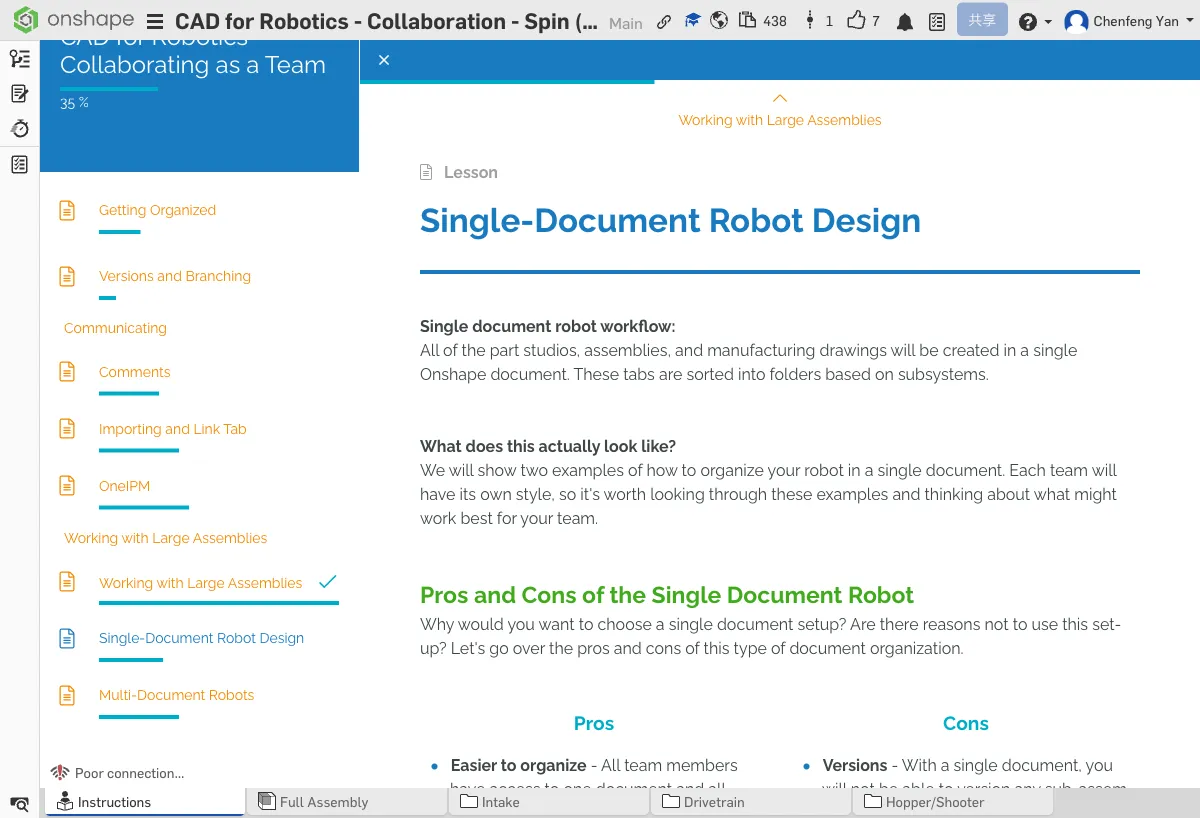Open the notifications bell
This screenshot has height=818, width=1200.
[x=905, y=22]
